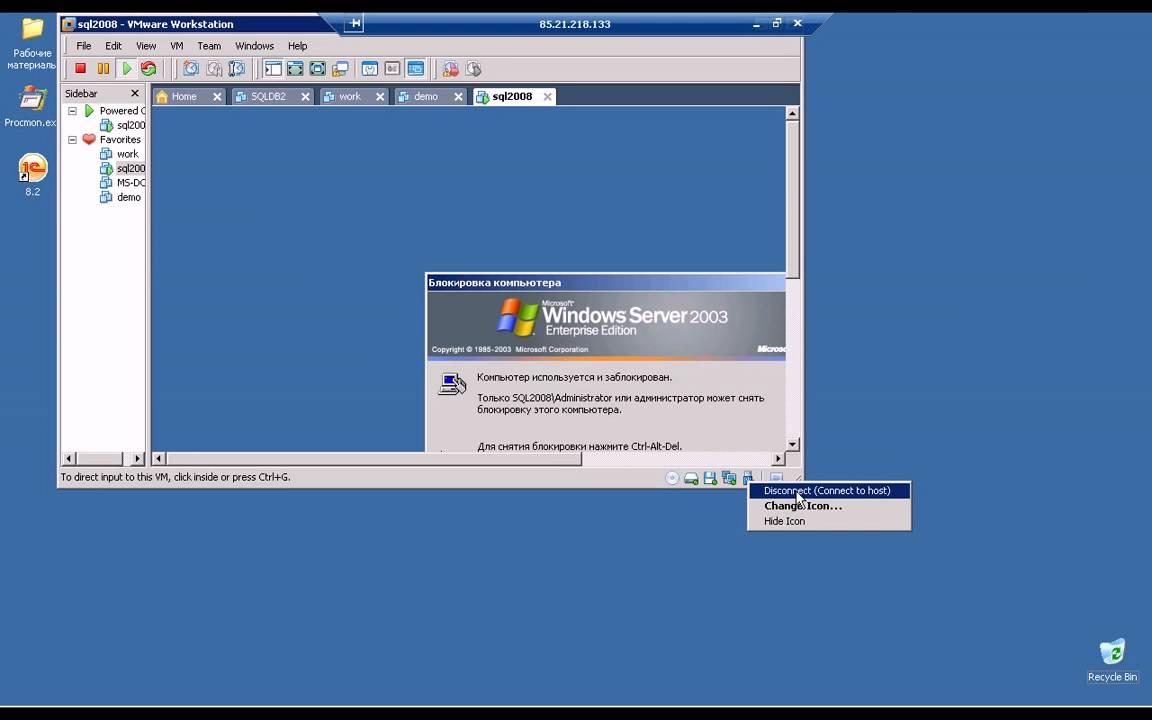Click the hard disk status icon
This screenshot has height=720, width=1152.
(691, 478)
